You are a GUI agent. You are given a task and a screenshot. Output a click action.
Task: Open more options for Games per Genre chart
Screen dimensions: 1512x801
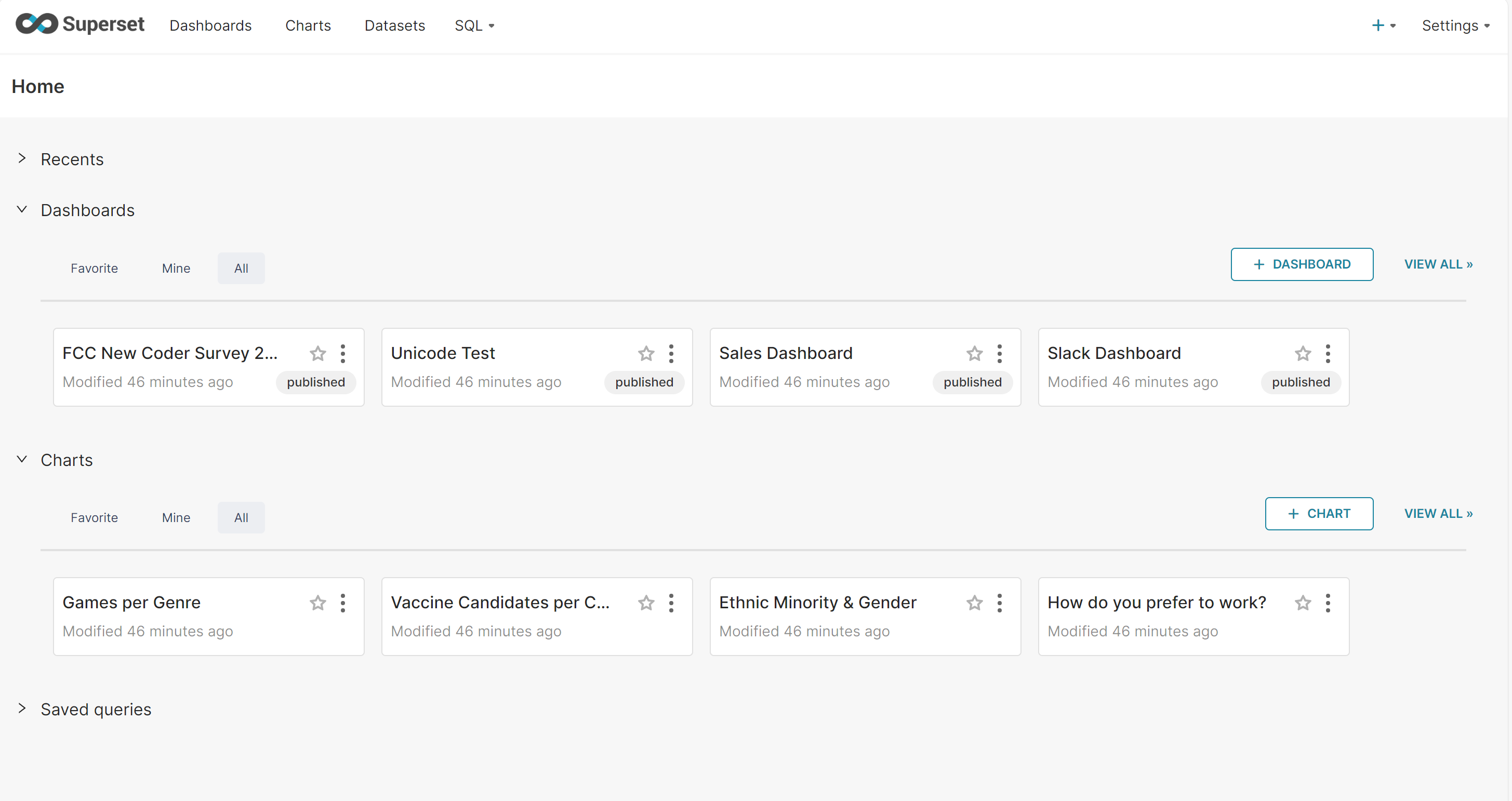[343, 603]
